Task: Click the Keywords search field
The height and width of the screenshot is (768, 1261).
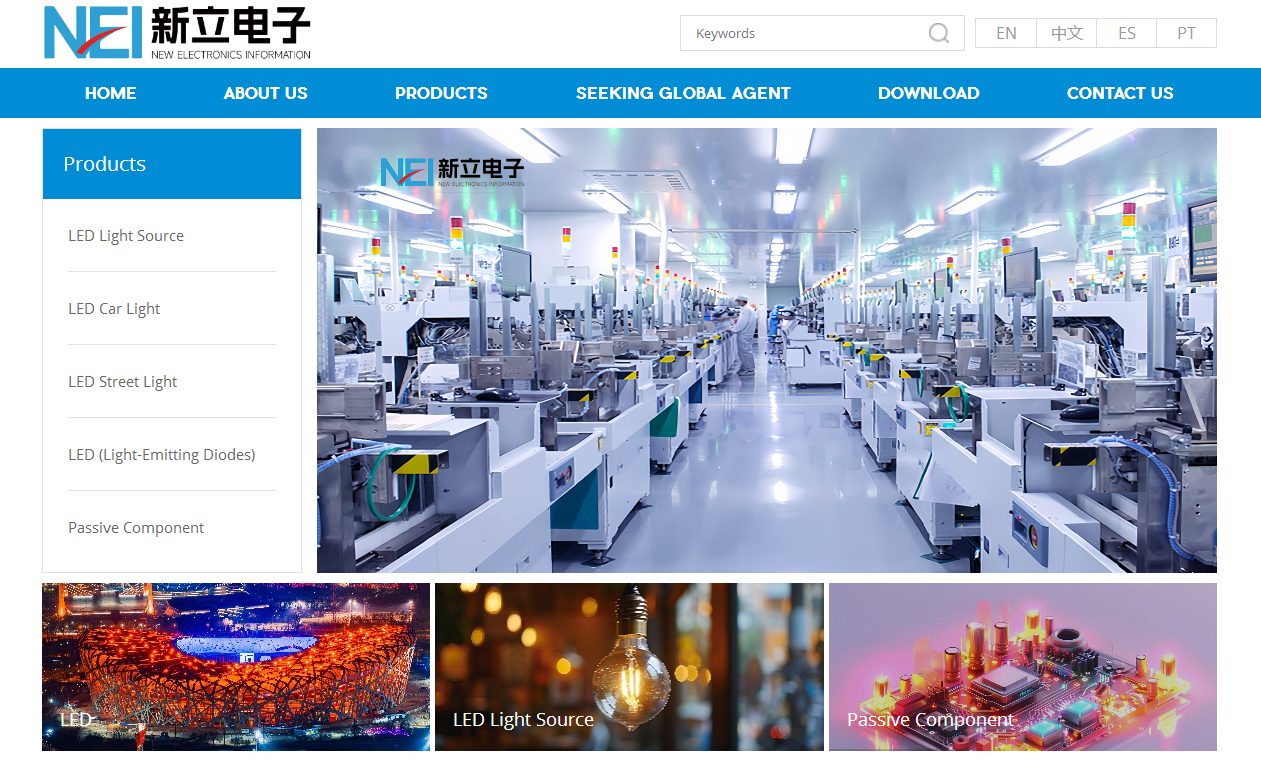Action: (x=800, y=33)
